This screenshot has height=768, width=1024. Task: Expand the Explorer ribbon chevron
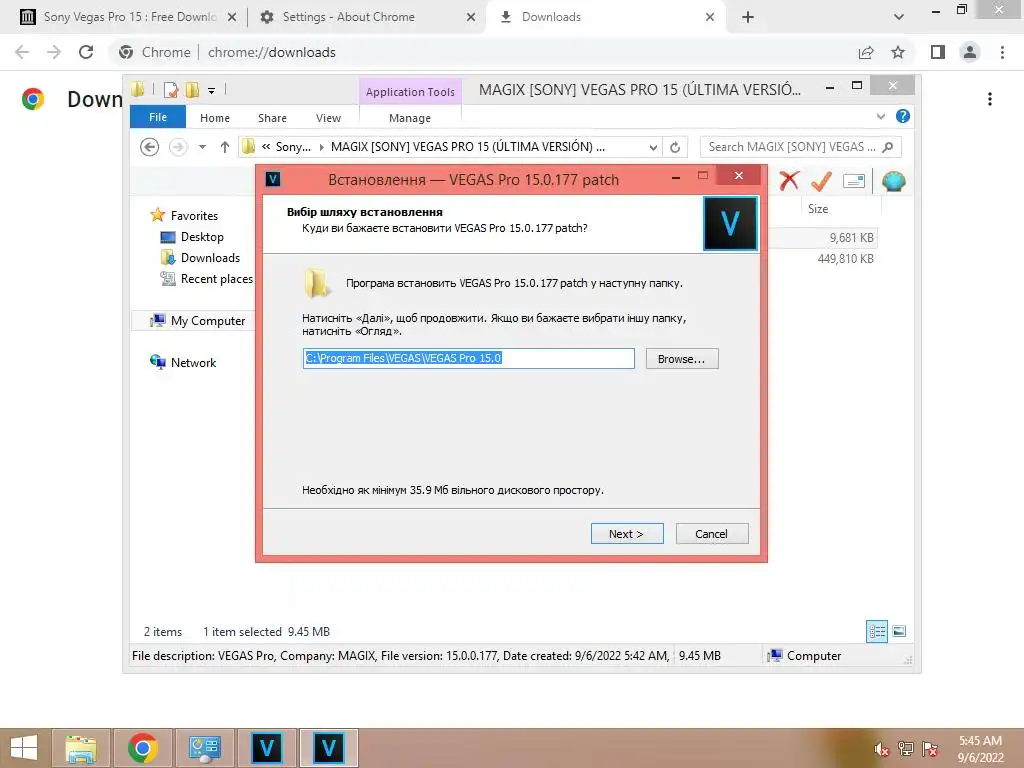pyautogui.click(x=880, y=116)
